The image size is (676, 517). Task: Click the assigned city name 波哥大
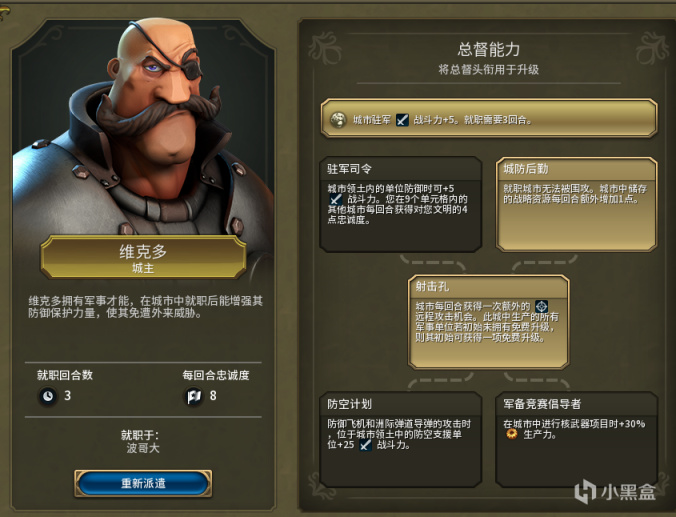(143, 448)
